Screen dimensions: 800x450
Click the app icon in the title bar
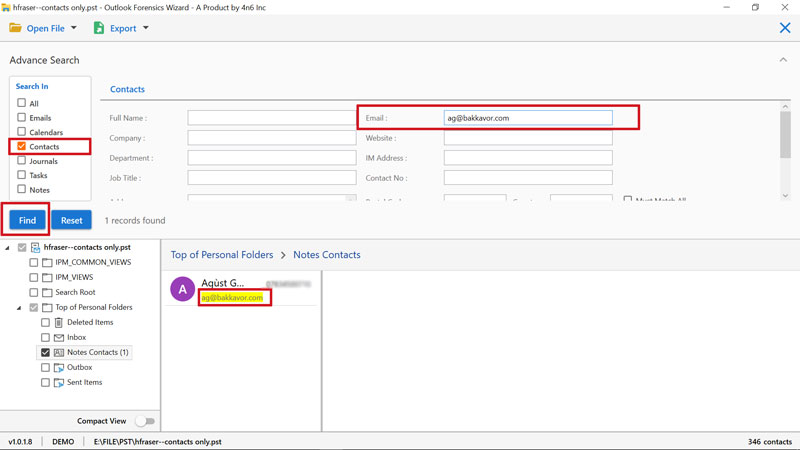coord(6,8)
